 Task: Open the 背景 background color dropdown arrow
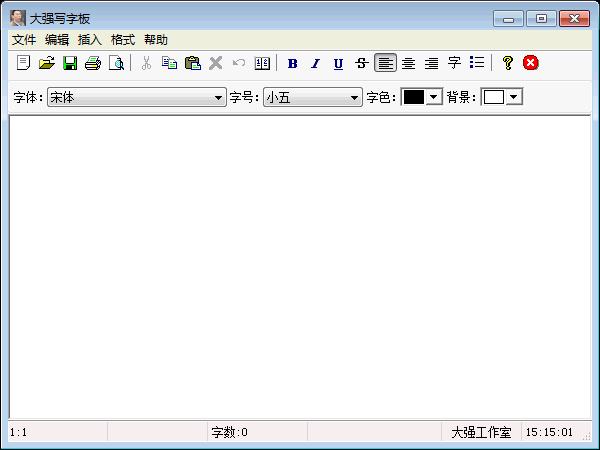pyautogui.click(x=514, y=97)
